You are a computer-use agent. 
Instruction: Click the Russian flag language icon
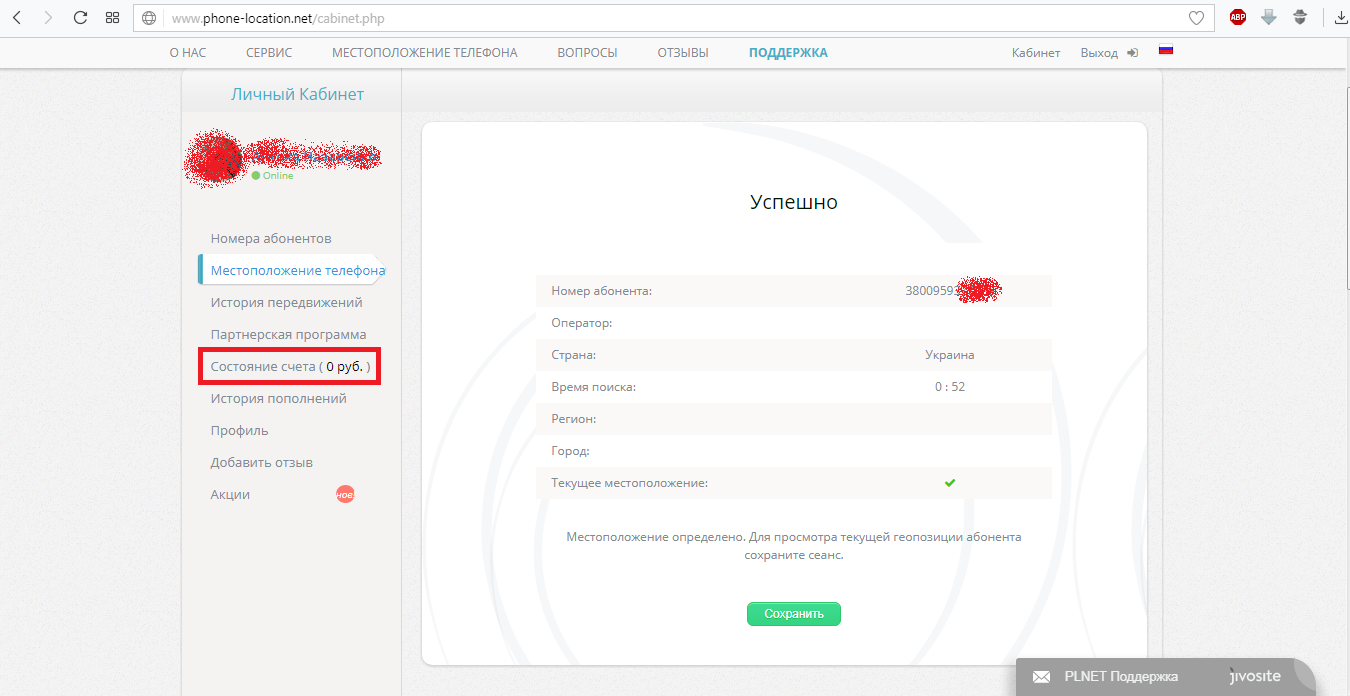click(x=1165, y=50)
